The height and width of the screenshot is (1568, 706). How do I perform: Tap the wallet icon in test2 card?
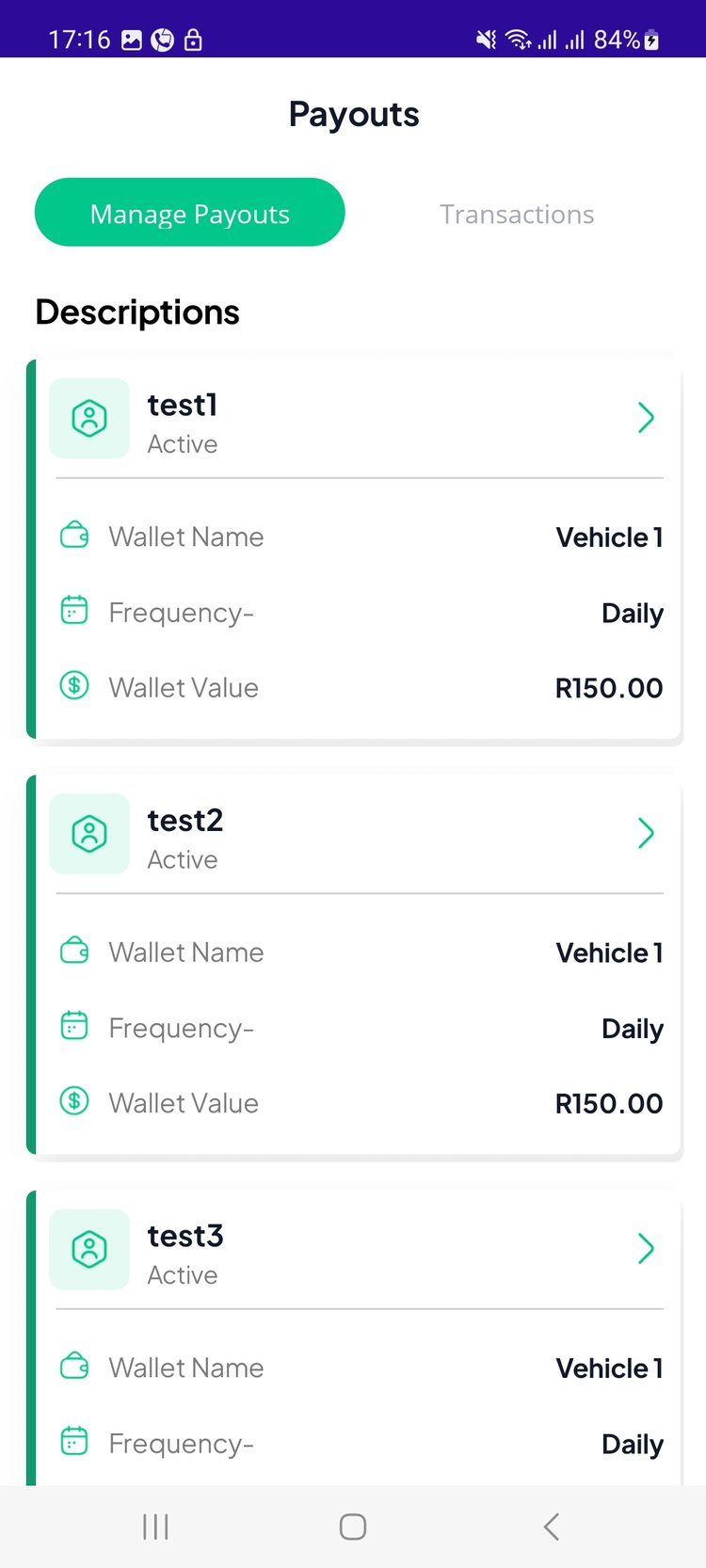(74, 951)
